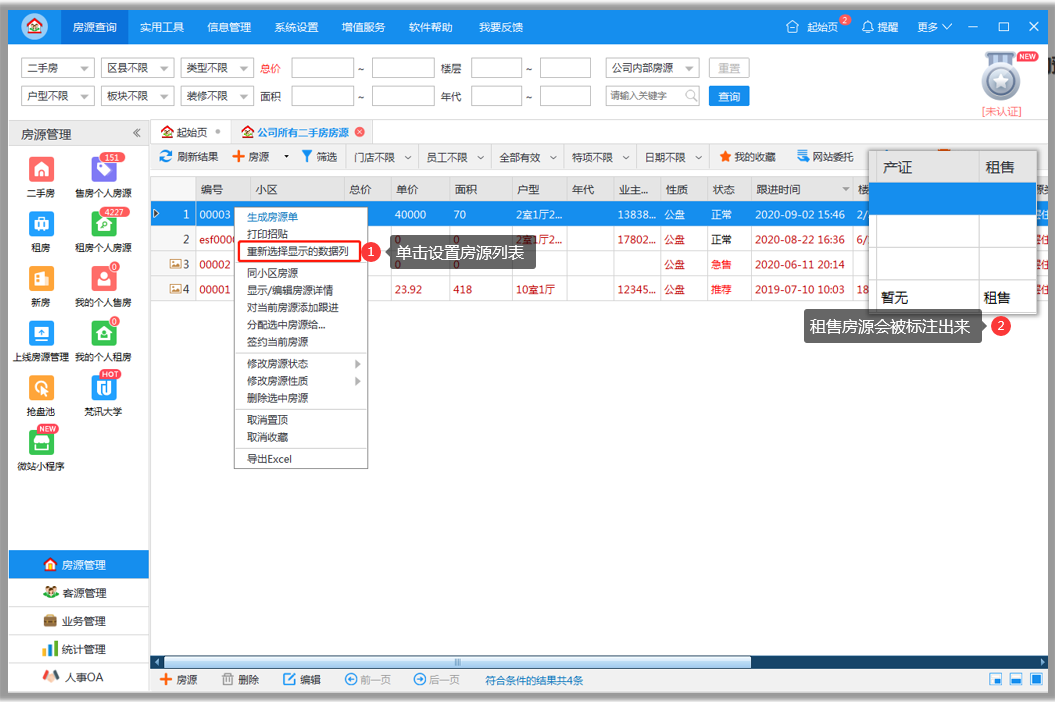
Task: Open 统计管理 in sidebar navigation
Action: pos(78,650)
